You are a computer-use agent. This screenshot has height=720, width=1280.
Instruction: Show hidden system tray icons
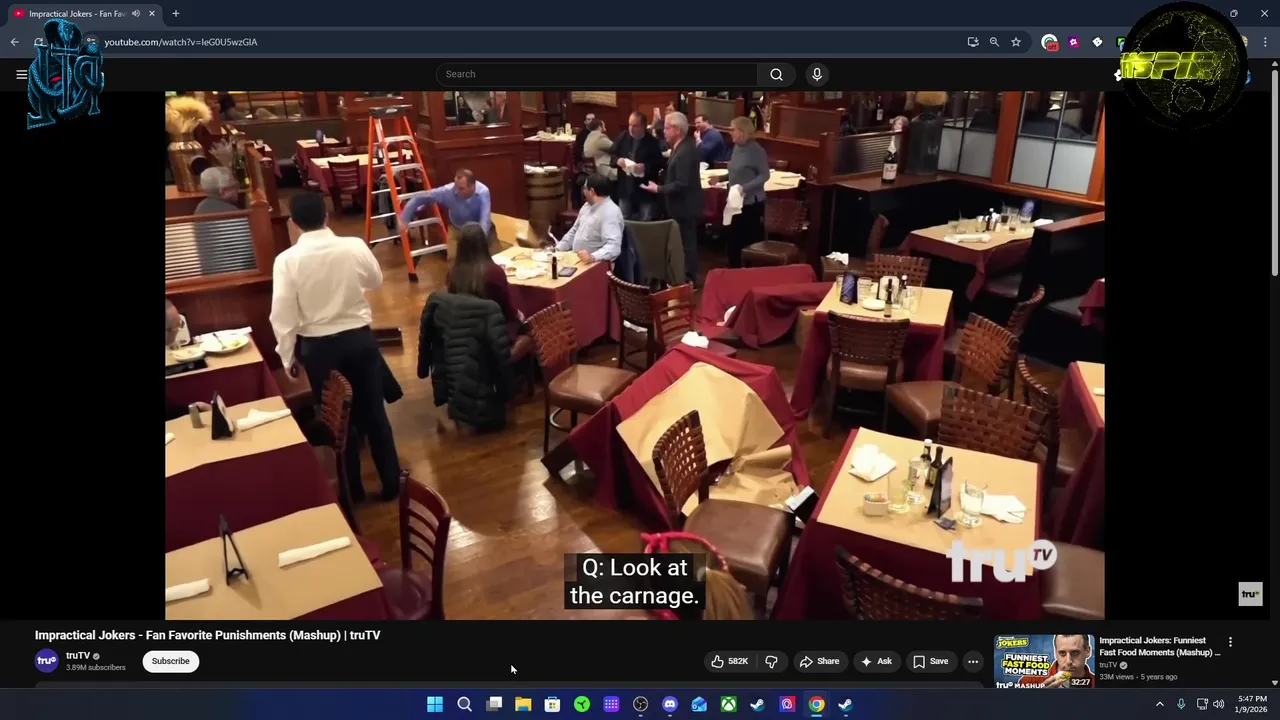(1160, 704)
